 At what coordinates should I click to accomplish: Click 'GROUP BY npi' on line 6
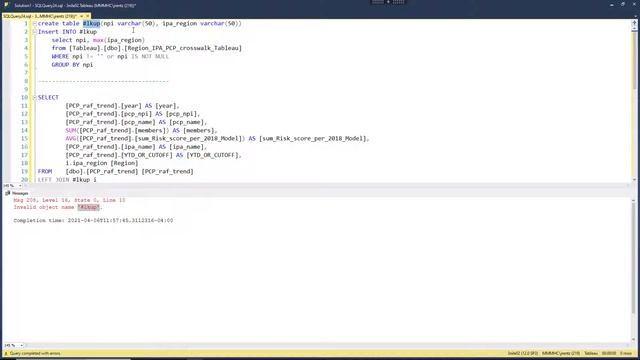point(72,64)
